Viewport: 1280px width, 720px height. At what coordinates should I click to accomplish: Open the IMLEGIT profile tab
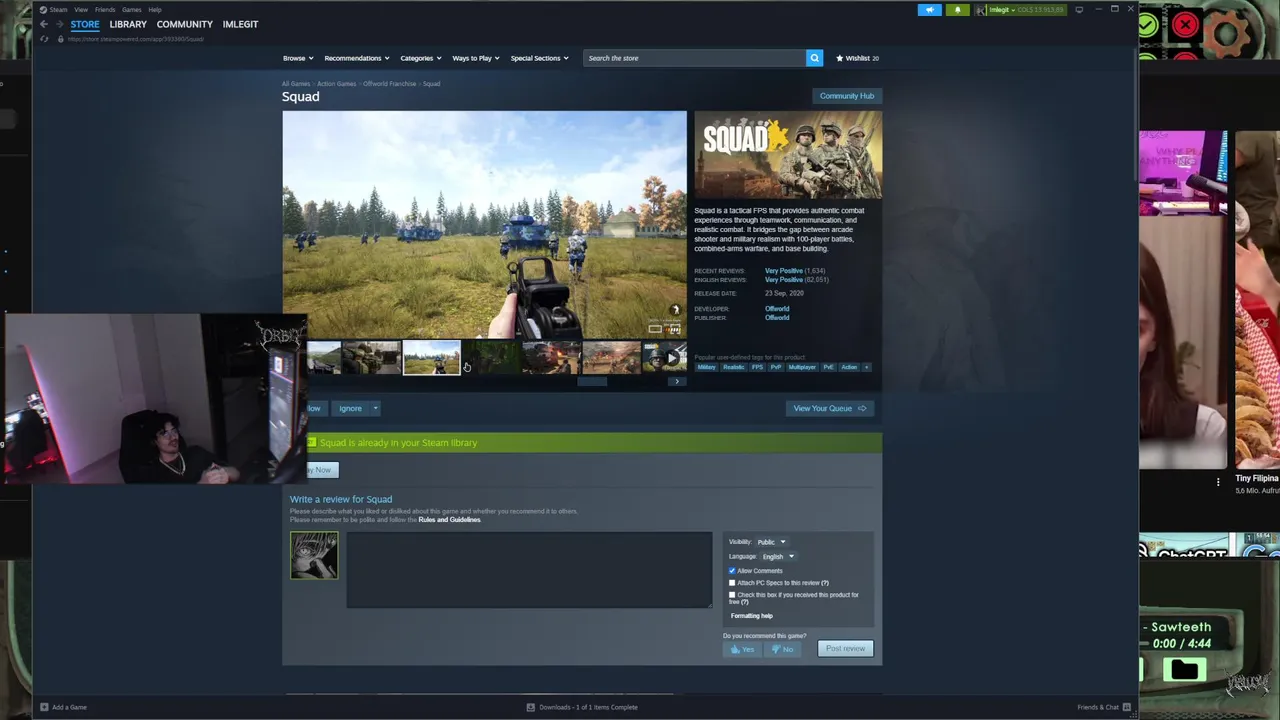240,24
